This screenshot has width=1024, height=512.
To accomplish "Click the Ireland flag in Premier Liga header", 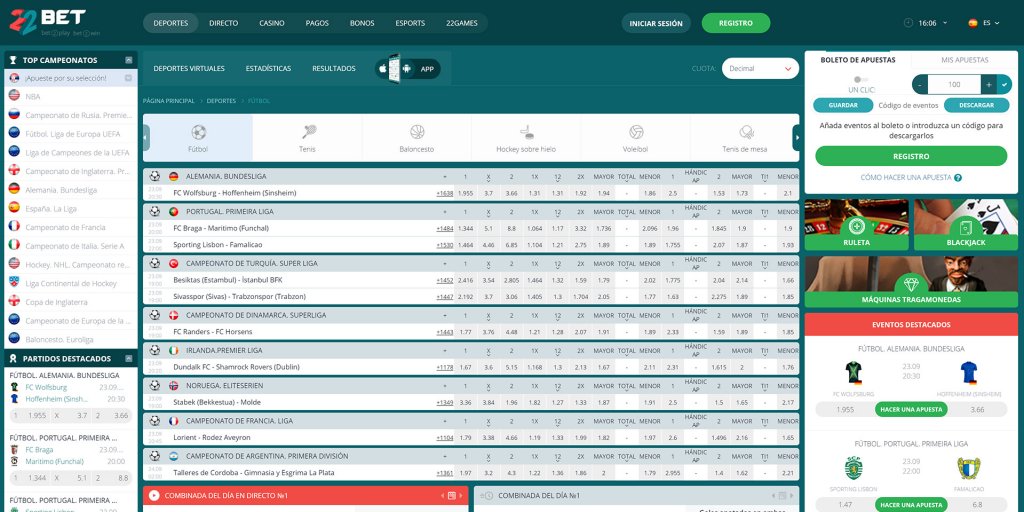I will pos(173,350).
